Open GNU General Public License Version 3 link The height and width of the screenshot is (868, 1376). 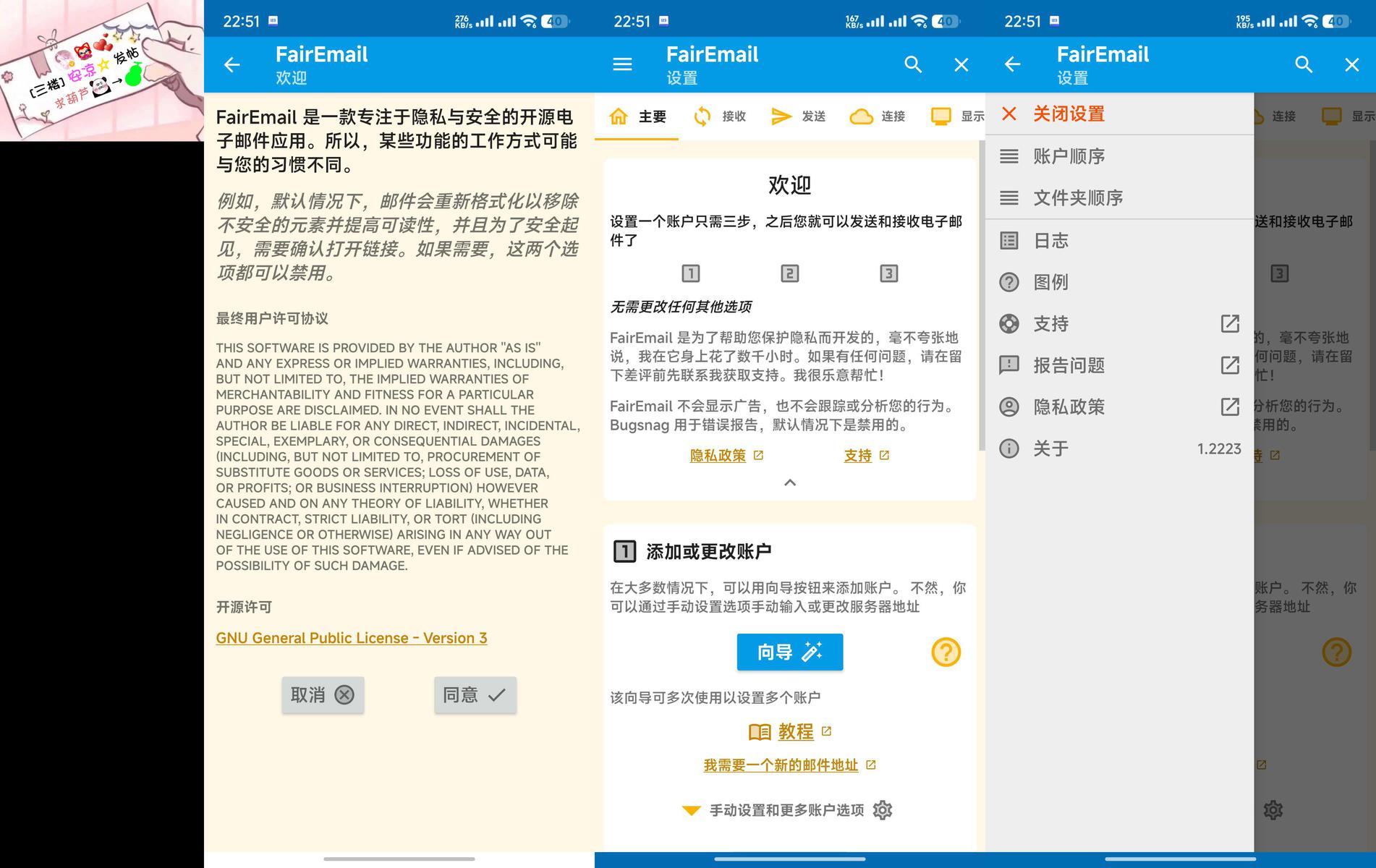pos(352,638)
